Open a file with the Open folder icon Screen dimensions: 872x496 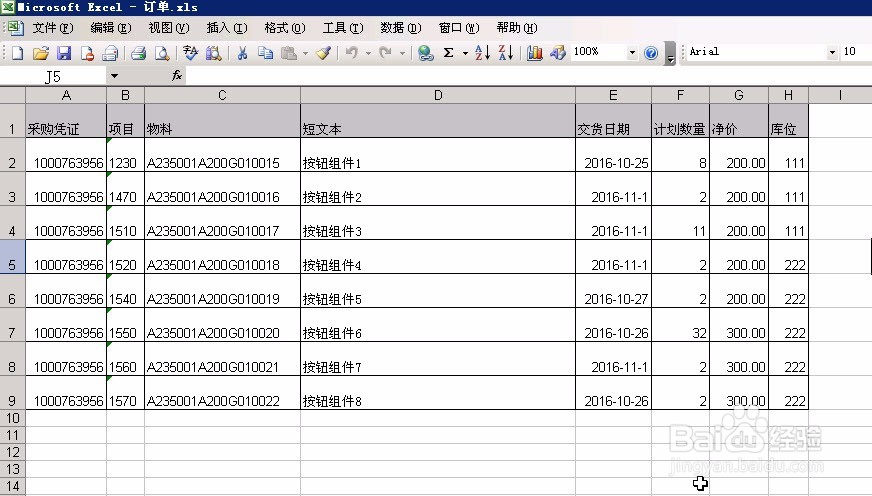point(41,53)
